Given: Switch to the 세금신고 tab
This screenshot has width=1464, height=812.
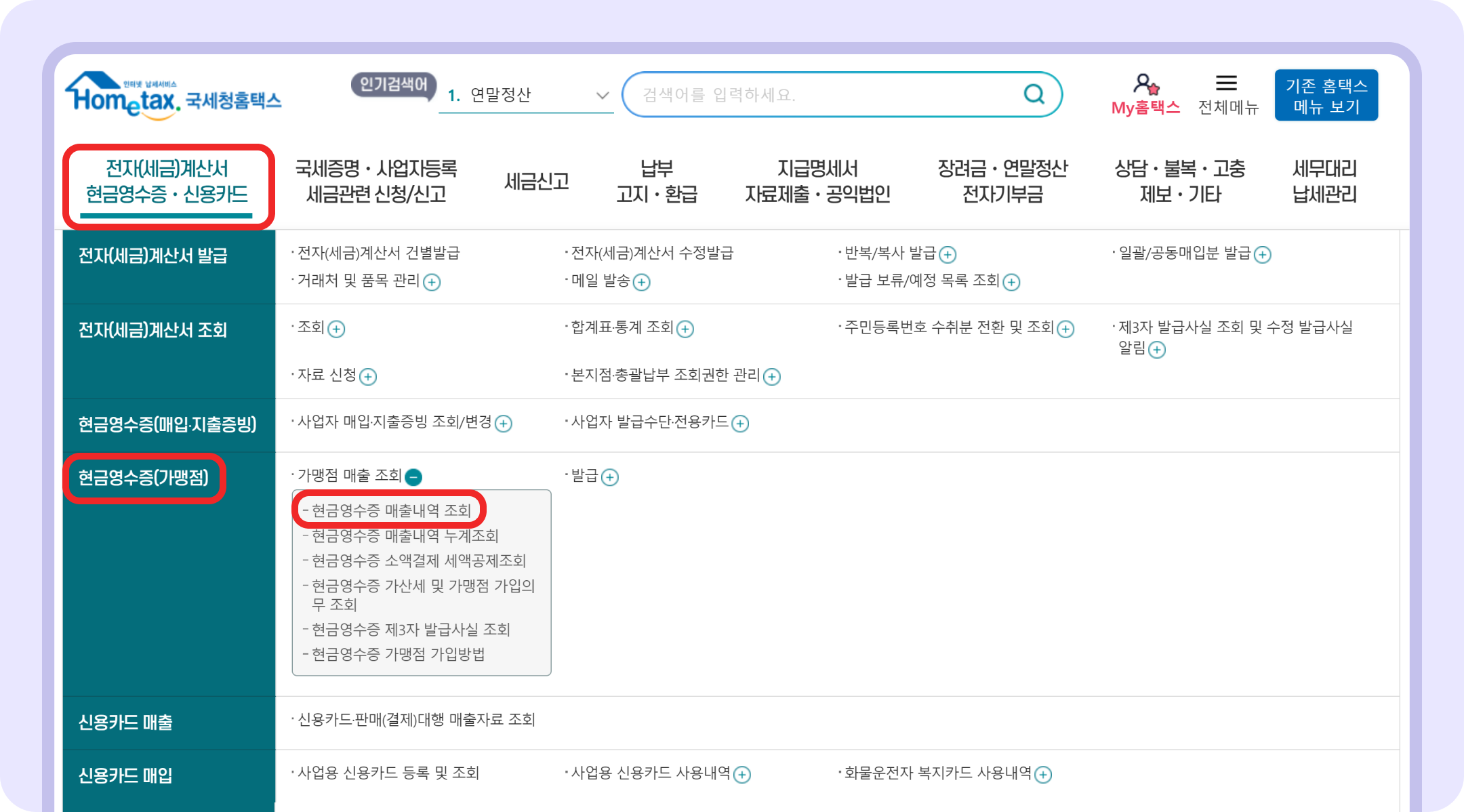Looking at the screenshot, I should [x=535, y=181].
